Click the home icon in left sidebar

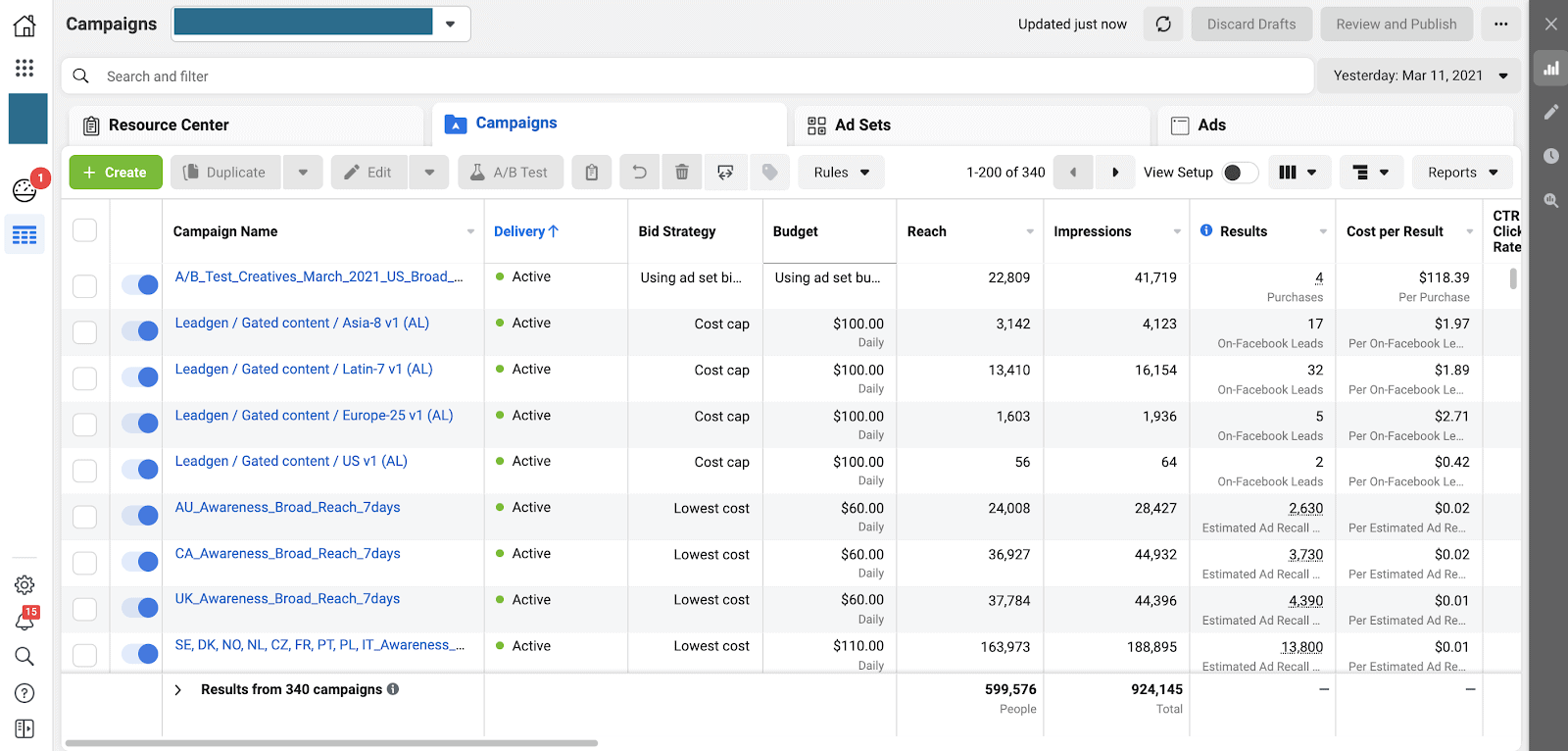[x=24, y=25]
